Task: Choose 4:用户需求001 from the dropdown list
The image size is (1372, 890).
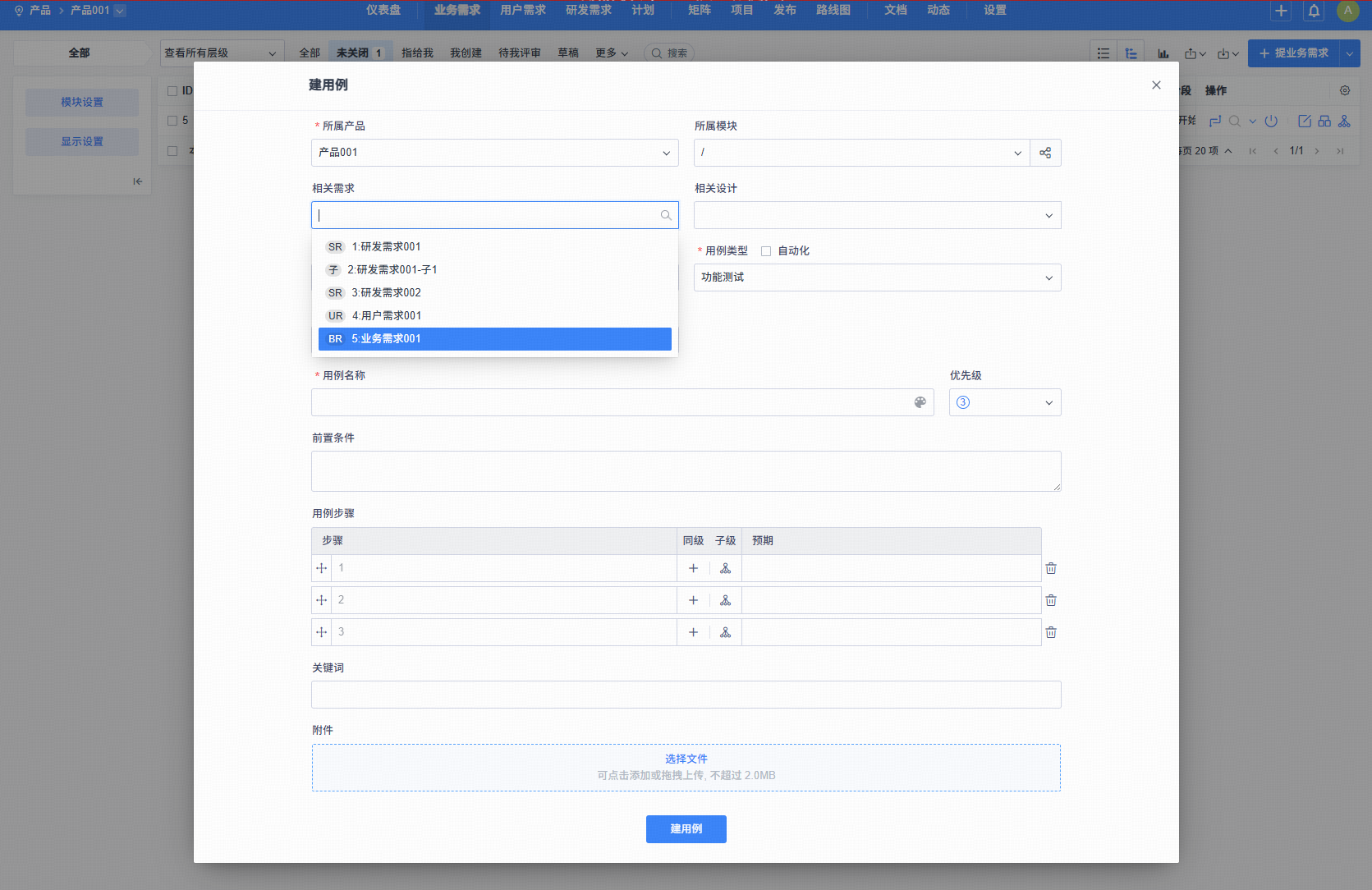Action: click(x=386, y=316)
